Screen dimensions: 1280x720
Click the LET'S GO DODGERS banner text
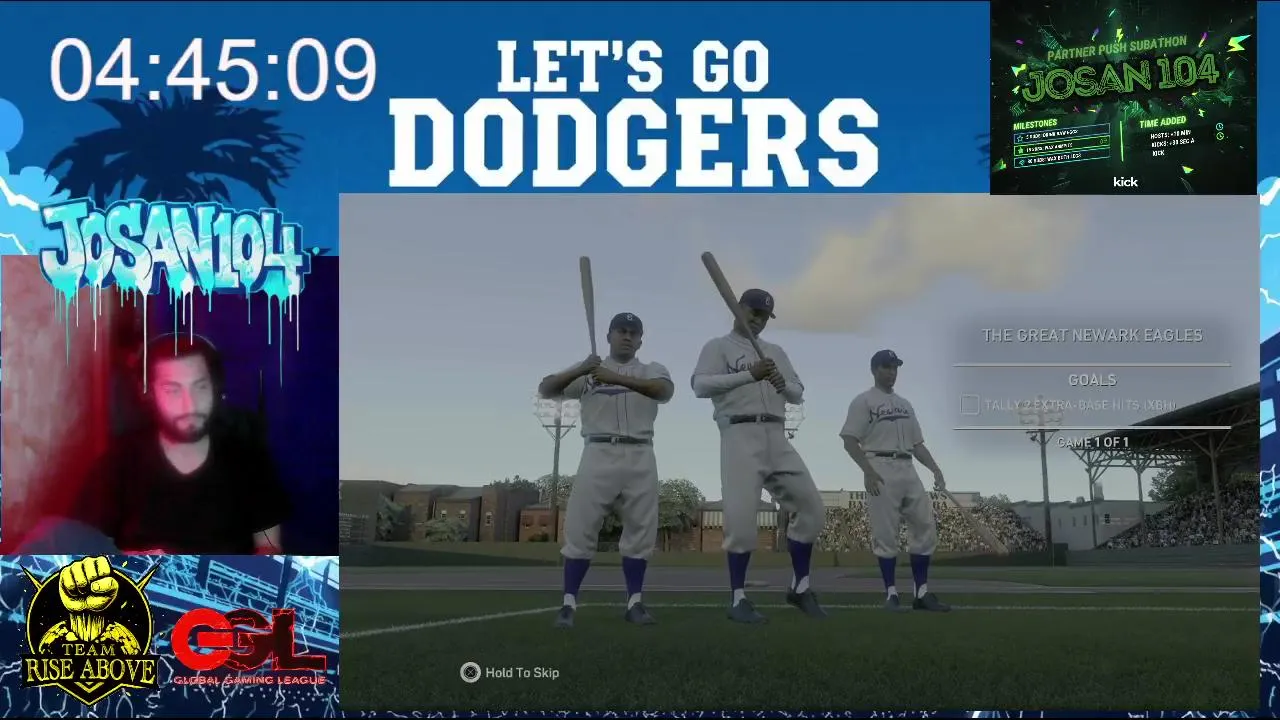click(633, 113)
